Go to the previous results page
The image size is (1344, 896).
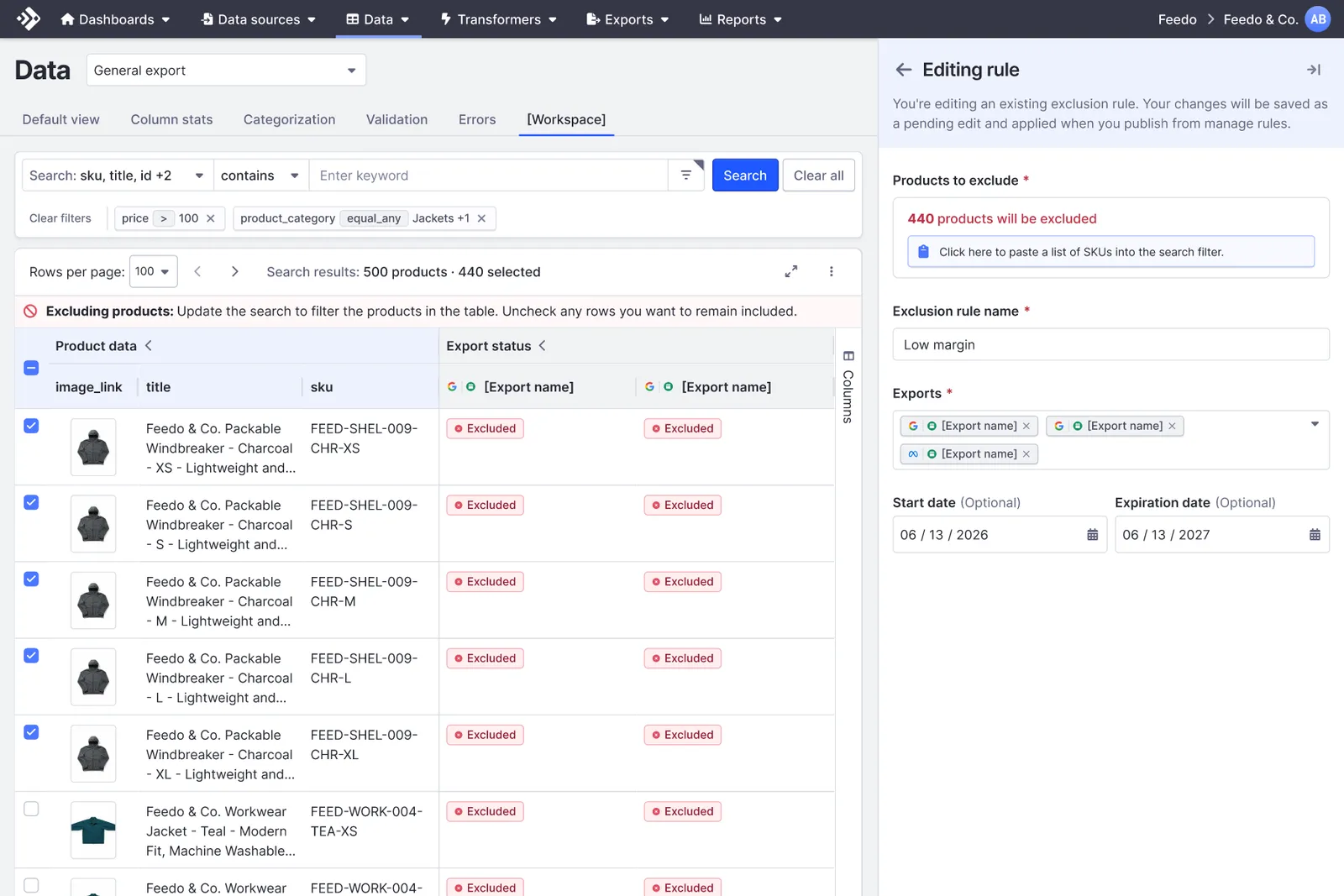pyautogui.click(x=197, y=271)
